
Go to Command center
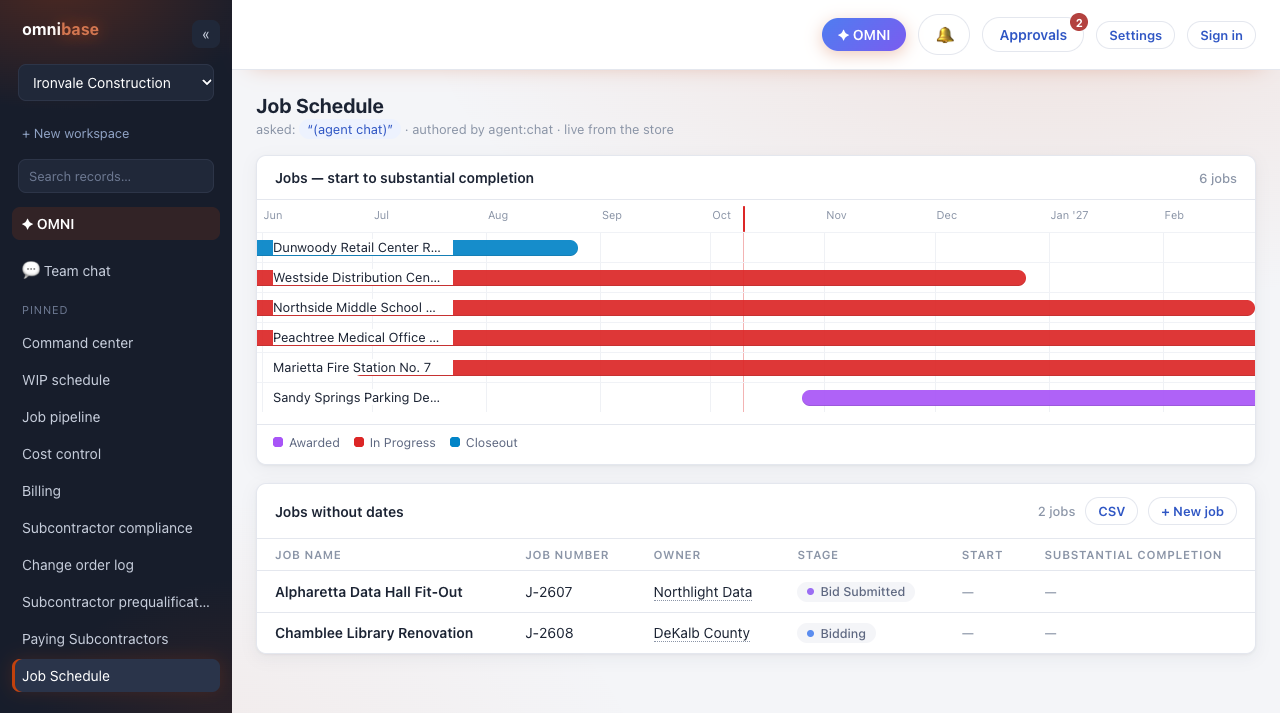[116, 343]
